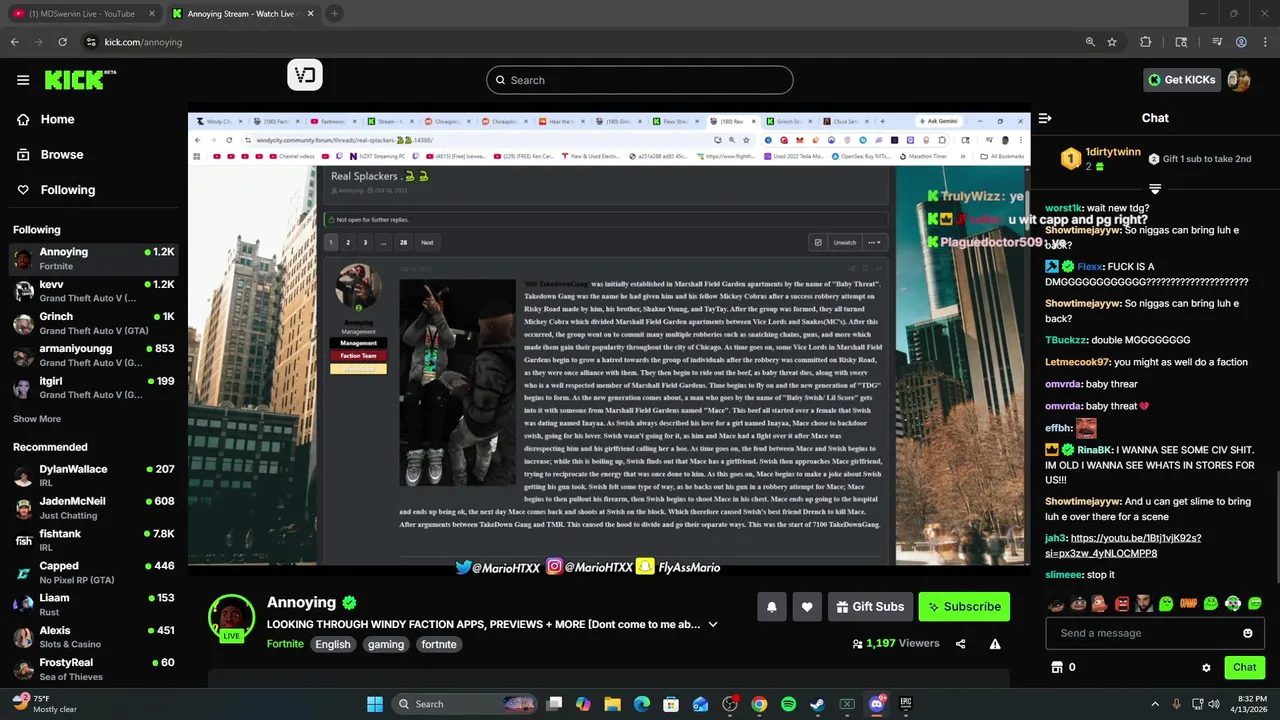Show hidden system tray icons
1280x720 pixels.
[1155, 704]
